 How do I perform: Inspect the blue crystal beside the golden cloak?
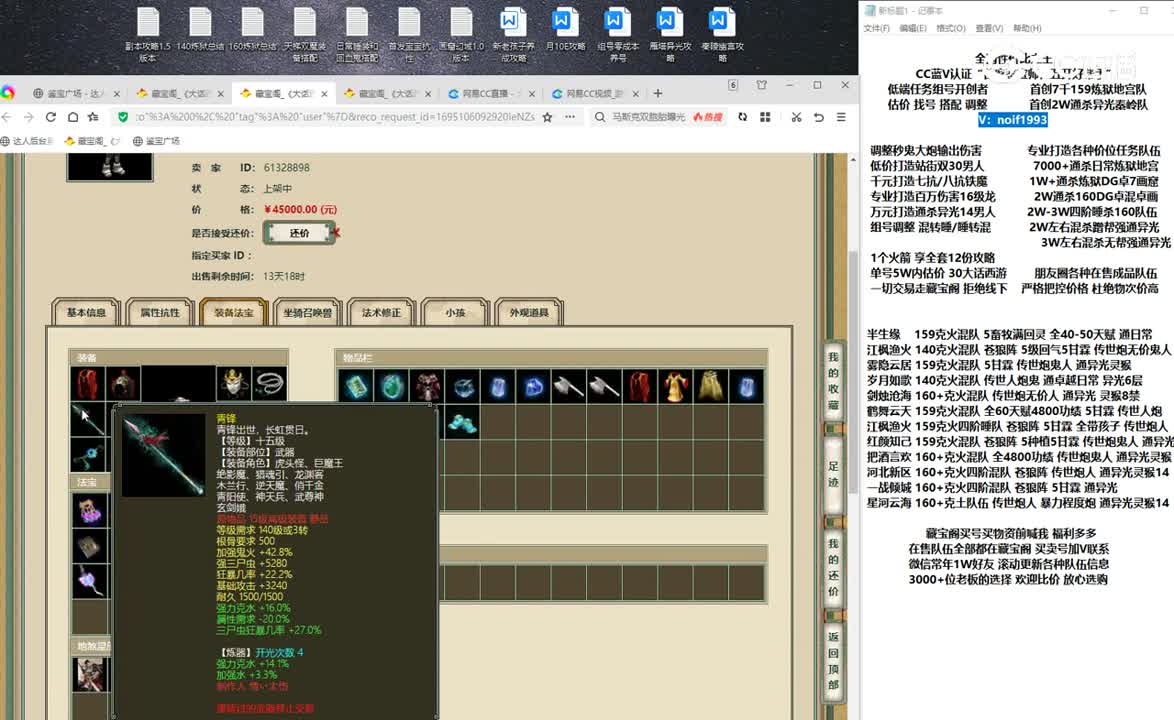(x=746, y=387)
